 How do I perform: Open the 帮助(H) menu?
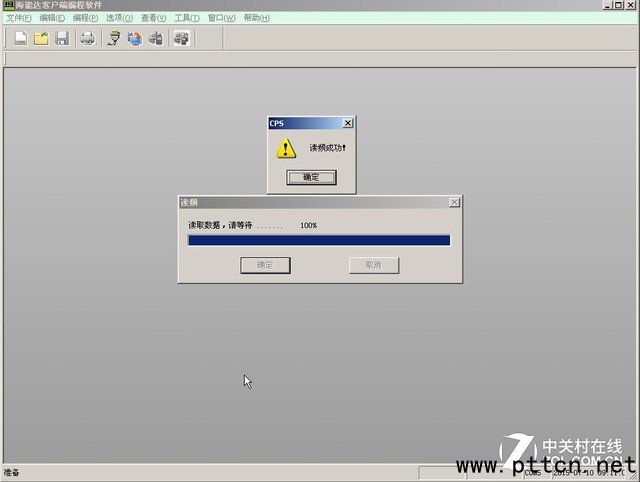pyautogui.click(x=256, y=18)
